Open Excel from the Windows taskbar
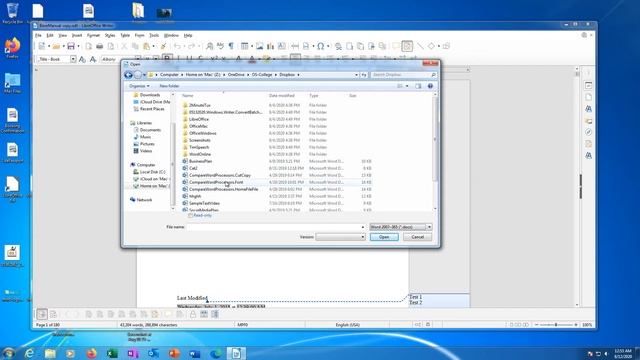Image resolution: width=640 pixels, height=360 pixels. (x=112, y=353)
